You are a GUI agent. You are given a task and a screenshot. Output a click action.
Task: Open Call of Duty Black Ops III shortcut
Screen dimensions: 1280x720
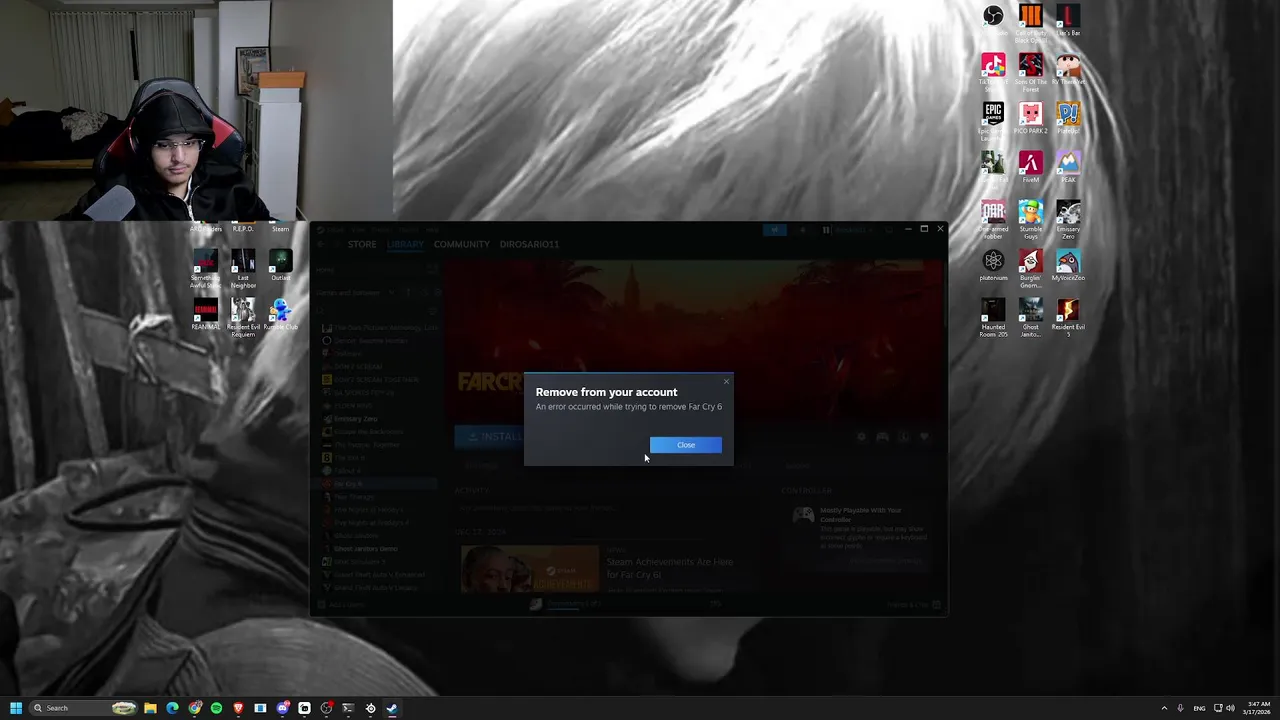[x=1030, y=22]
